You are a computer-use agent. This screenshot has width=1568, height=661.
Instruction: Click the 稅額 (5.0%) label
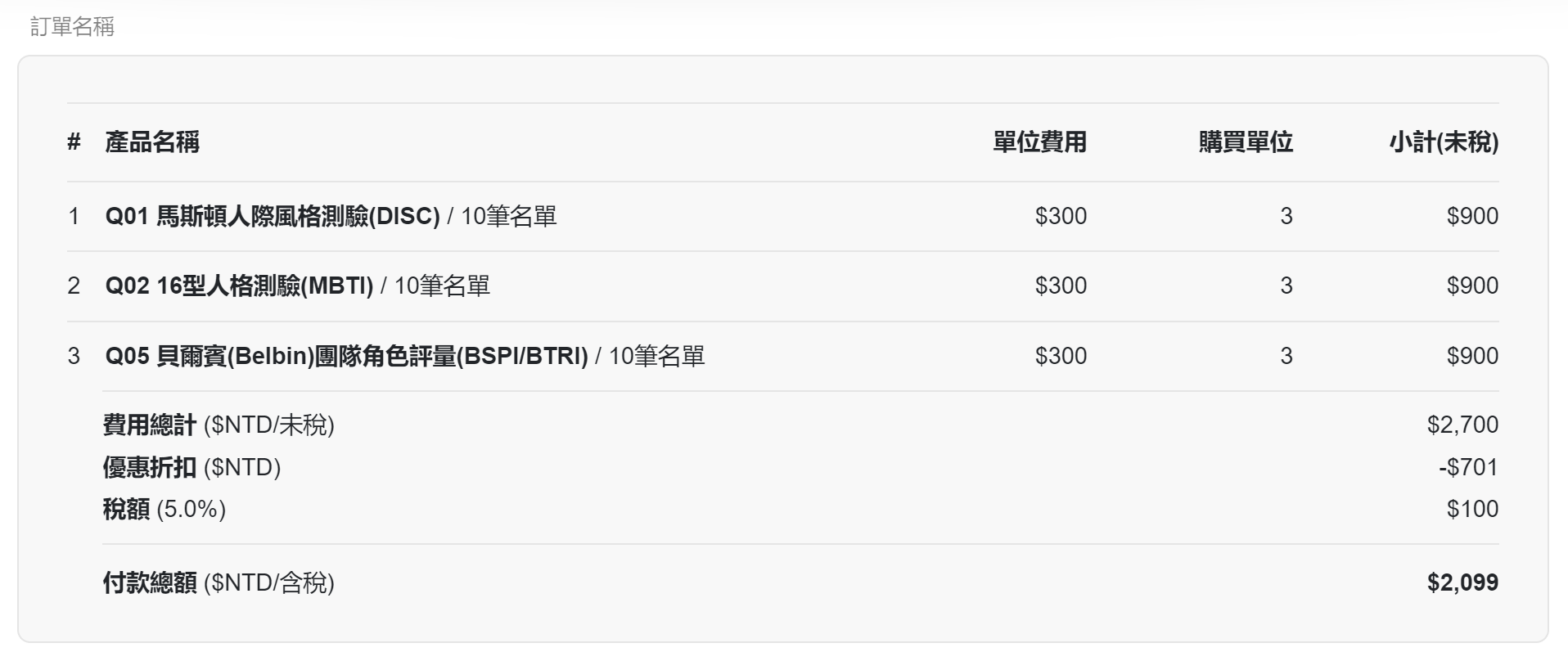[164, 509]
